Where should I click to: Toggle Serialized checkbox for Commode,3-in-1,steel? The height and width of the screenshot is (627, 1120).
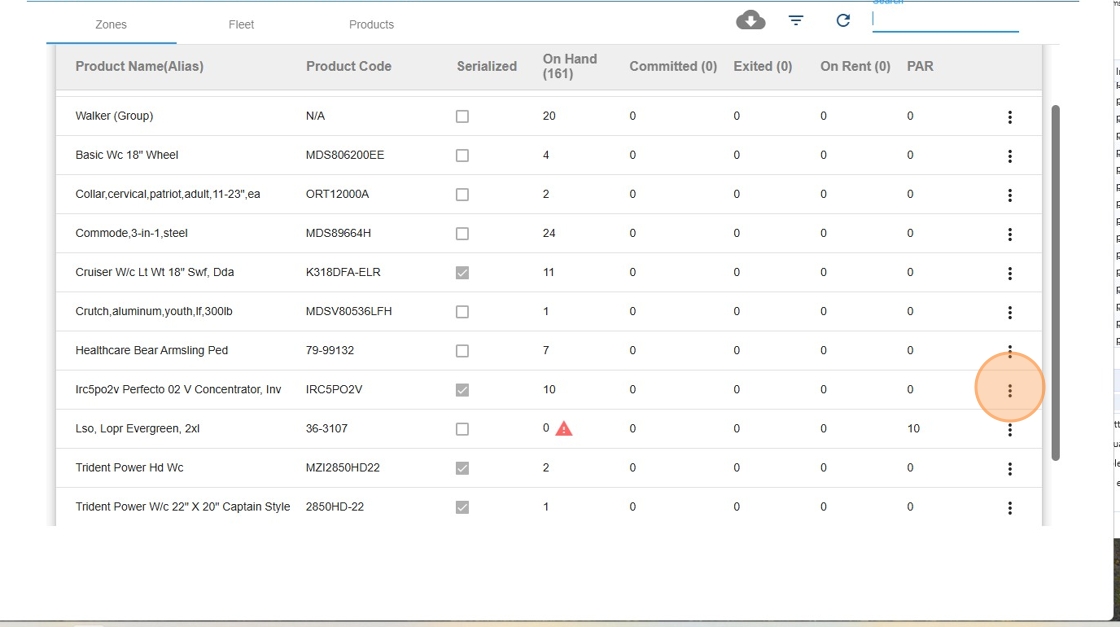462,234
